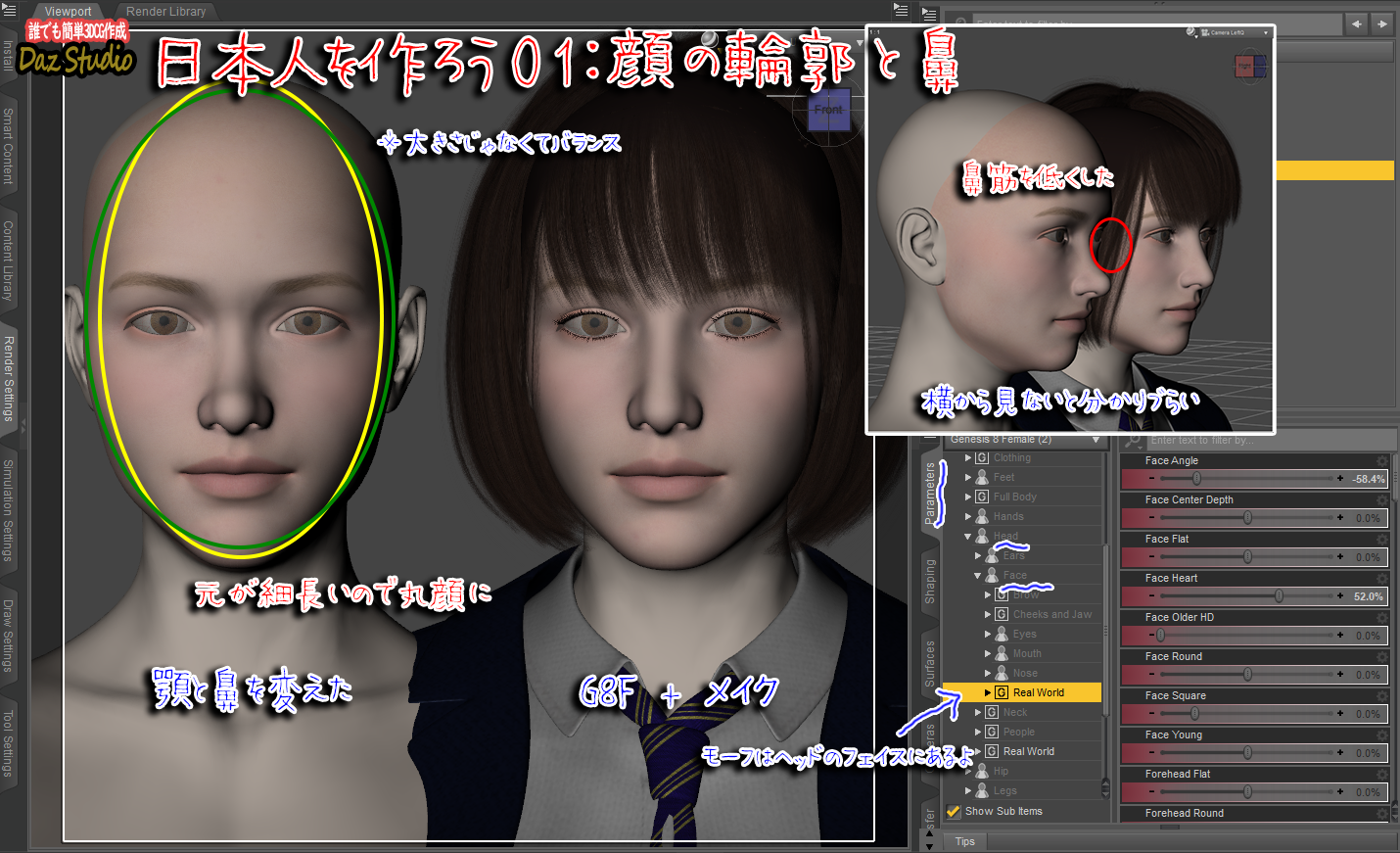This screenshot has height=853, width=1400.
Task: Click the Front face of the view cube
Action: [x=829, y=111]
